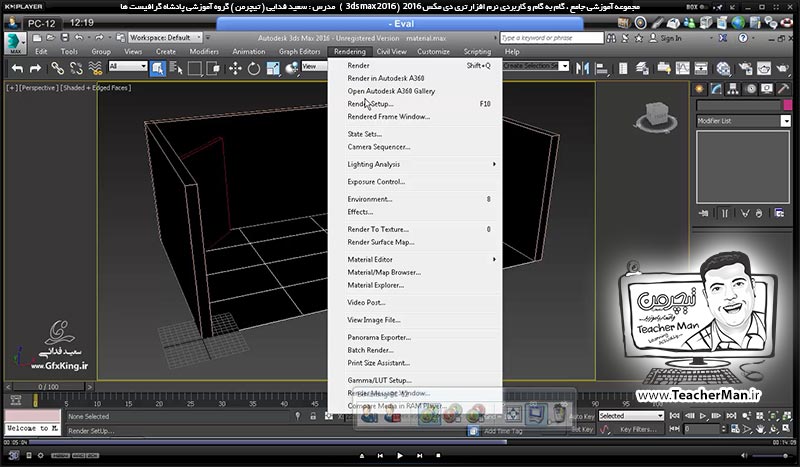Screen dimensions: 800x467
Task: Choose Environment... in Rendering menu
Action: tap(415, 199)
